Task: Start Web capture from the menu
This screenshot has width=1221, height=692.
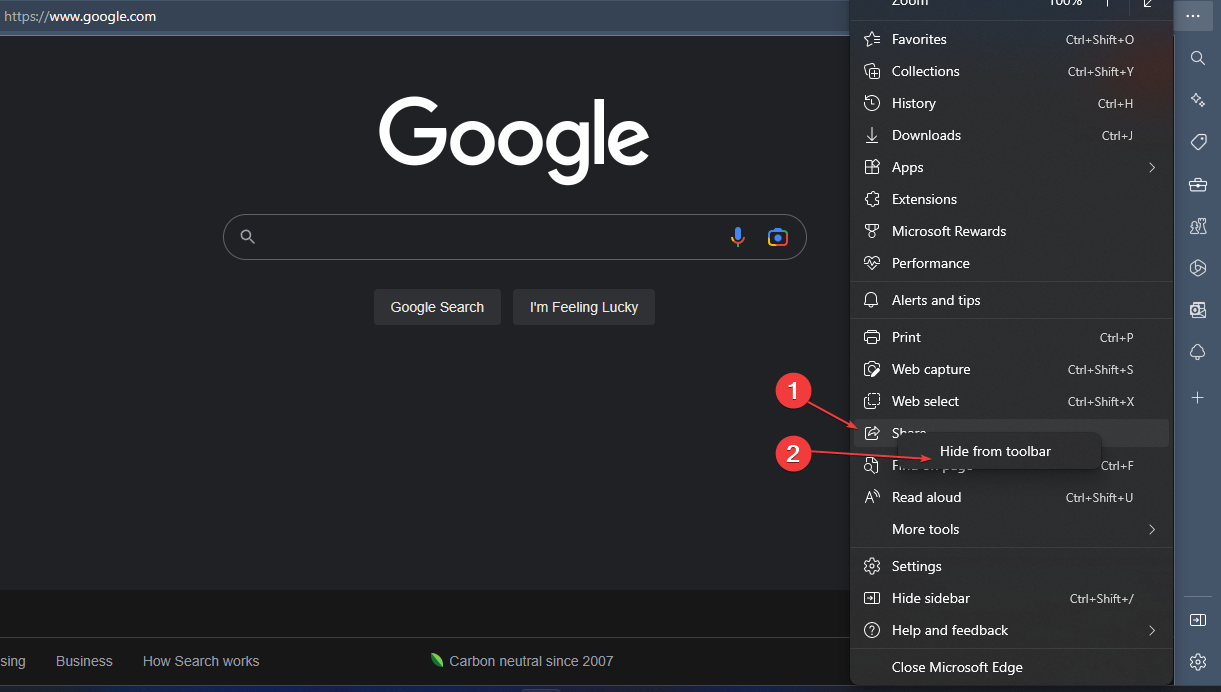Action: coord(1010,369)
